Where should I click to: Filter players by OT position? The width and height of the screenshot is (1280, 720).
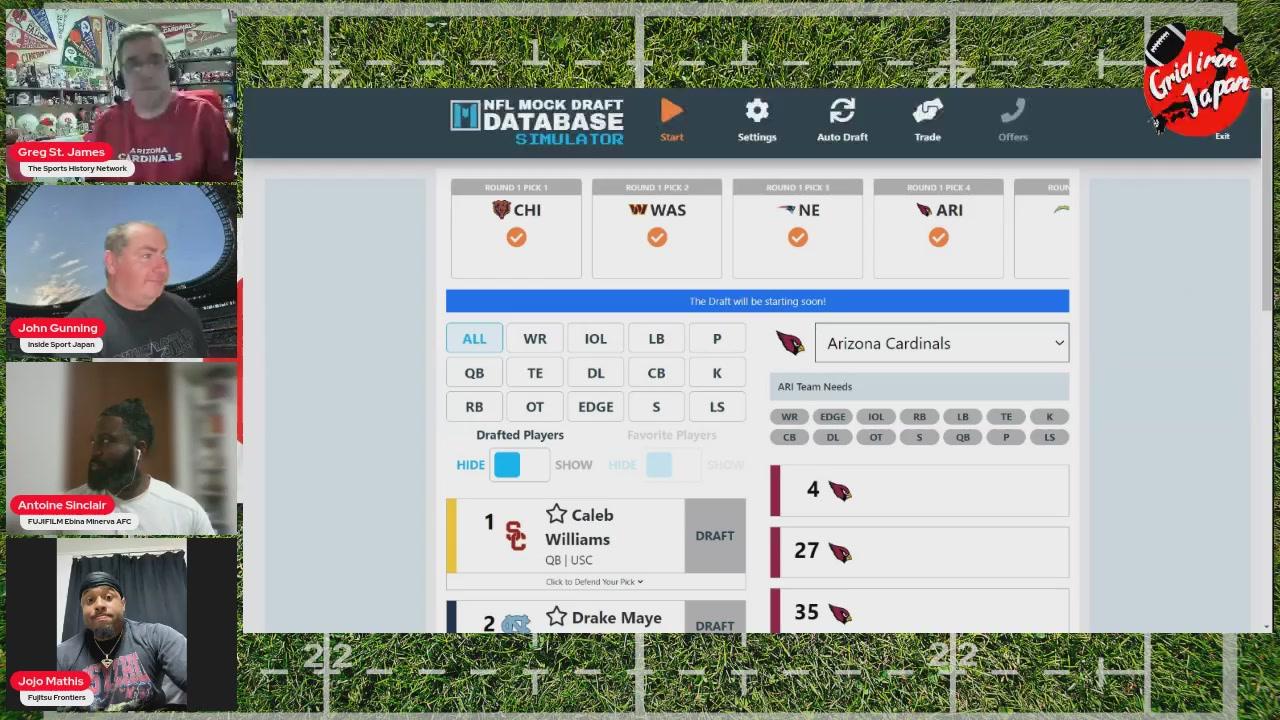(x=535, y=407)
